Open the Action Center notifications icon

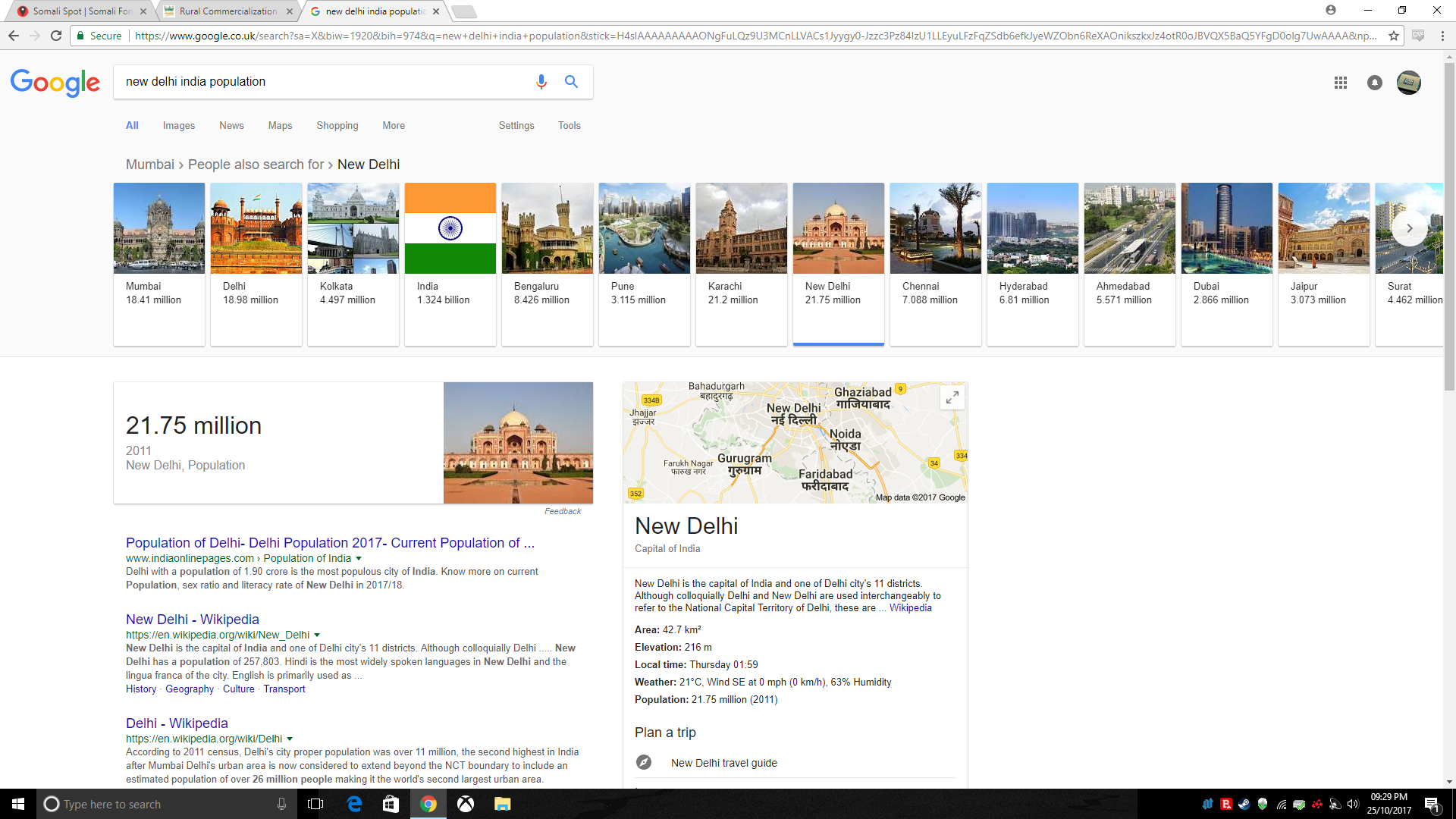(1432, 804)
